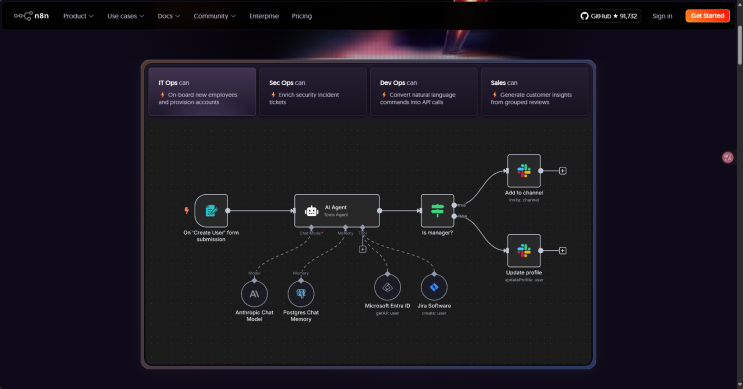Expand the Community menu
The width and height of the screenshot is (743, 389).
coord(214,16)
